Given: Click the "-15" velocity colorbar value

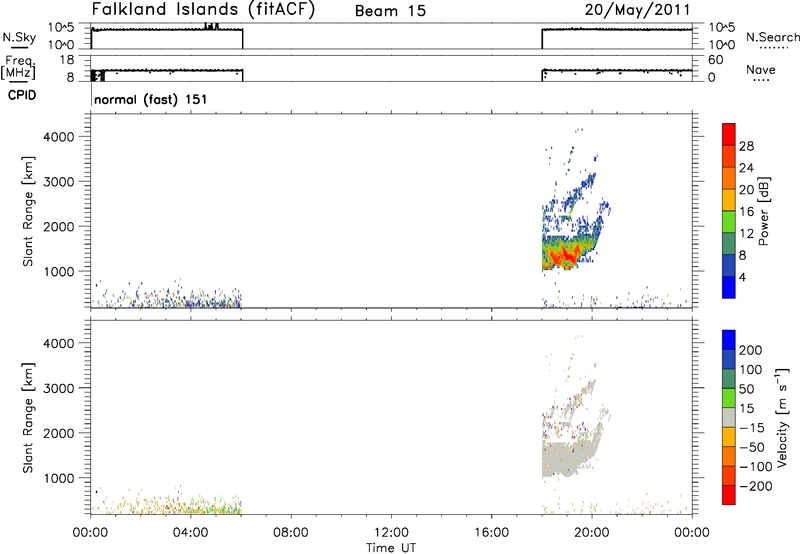Looking at the screenshot, I should [752, 428].
